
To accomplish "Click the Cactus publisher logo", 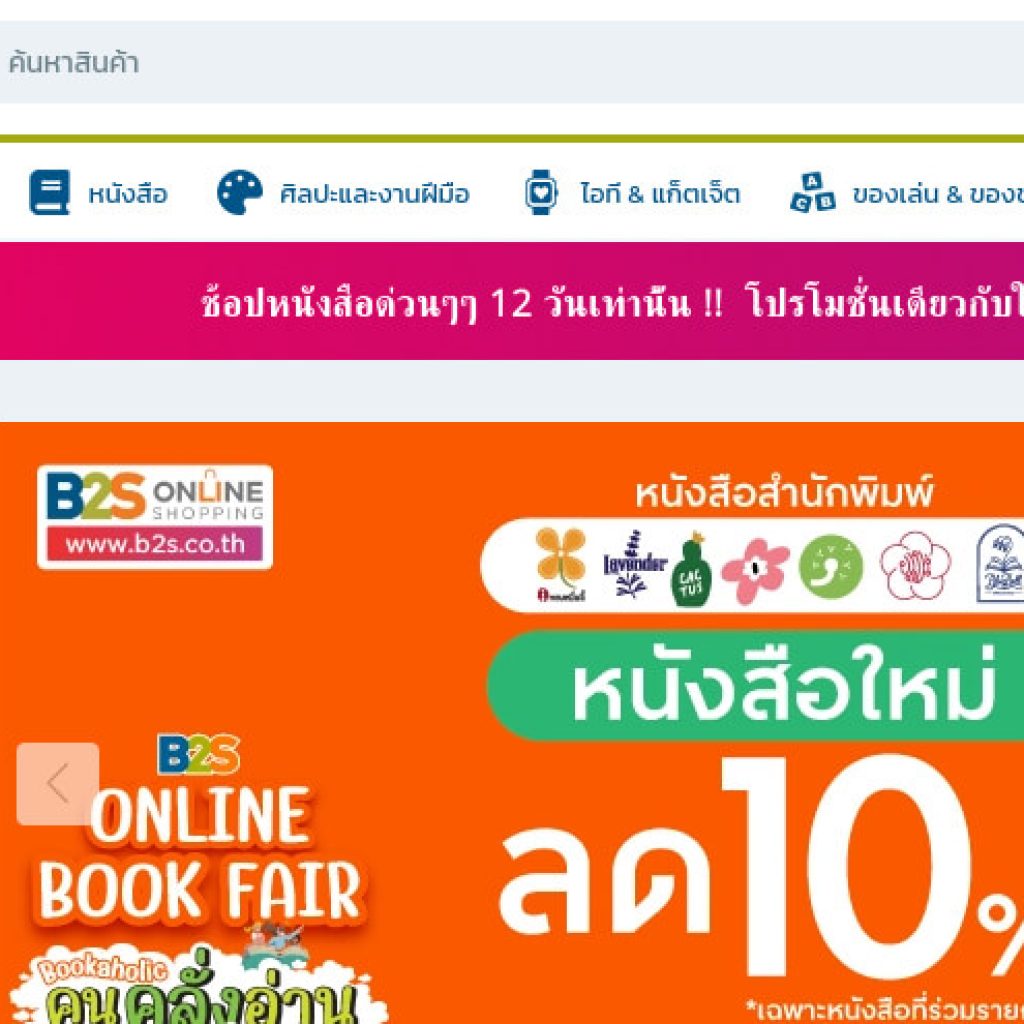I will coord(691,569).
